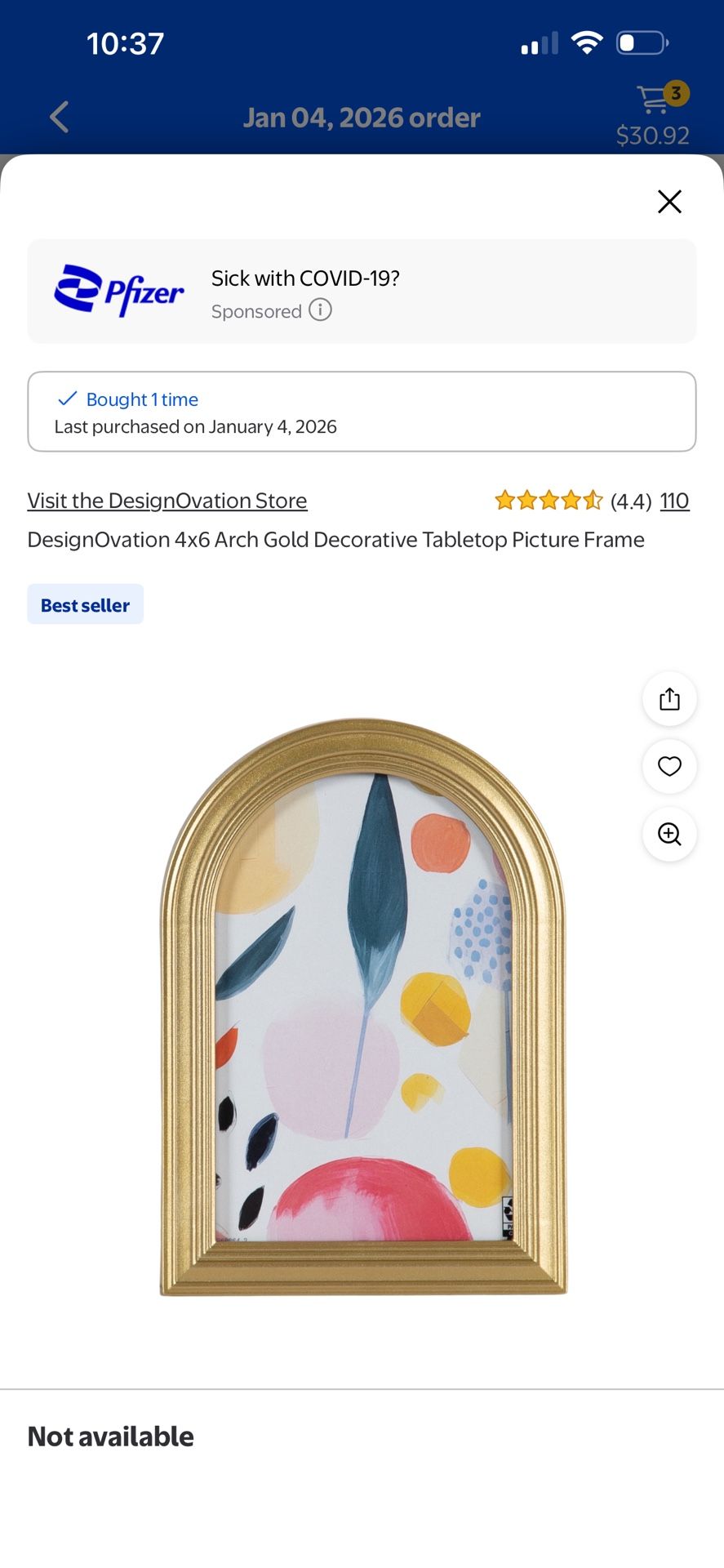This screenshot has height=1568, width=724.
Task: Select the Bought 1 time indicator
Action: tap(141, 399)
